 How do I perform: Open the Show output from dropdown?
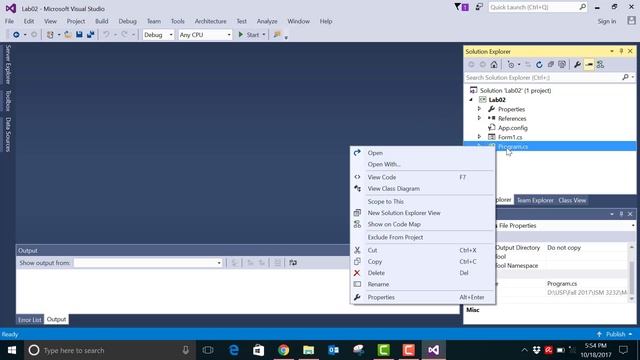pyautogui.click(x=148, y=263)
